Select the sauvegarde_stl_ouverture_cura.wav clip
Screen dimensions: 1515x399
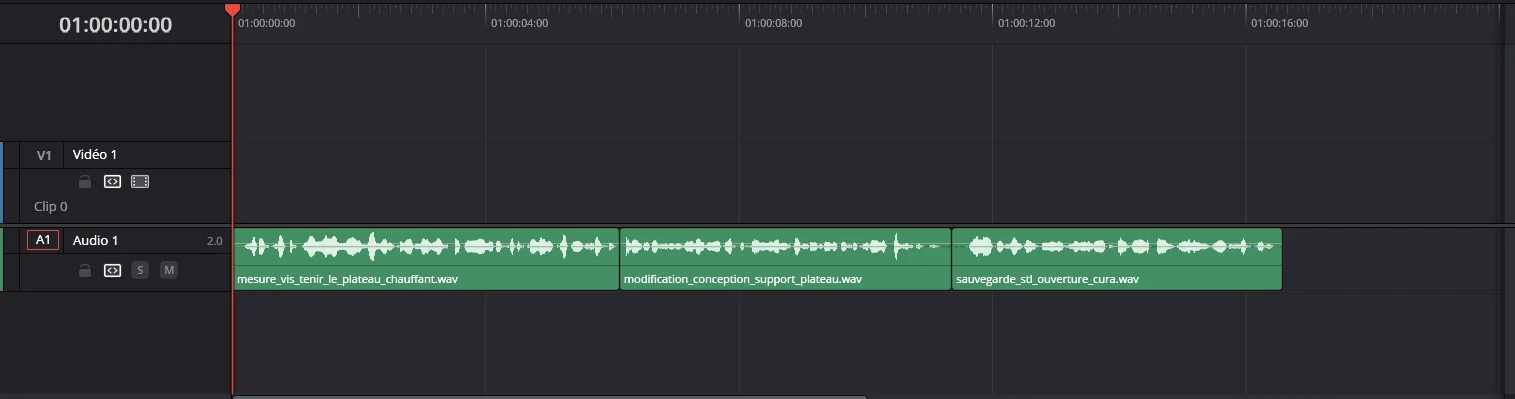click(1116, 259)
